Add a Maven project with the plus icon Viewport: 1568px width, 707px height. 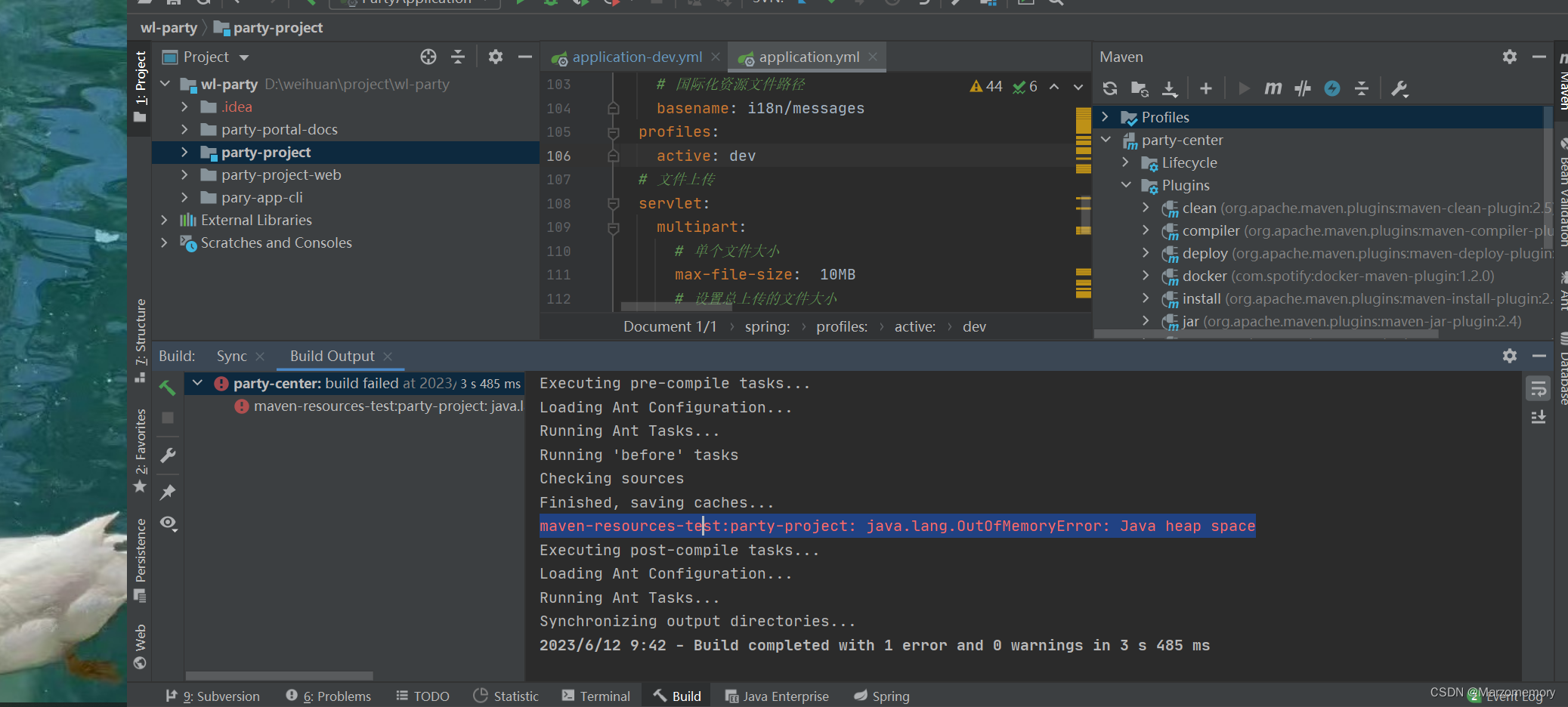click(1205, 88)
